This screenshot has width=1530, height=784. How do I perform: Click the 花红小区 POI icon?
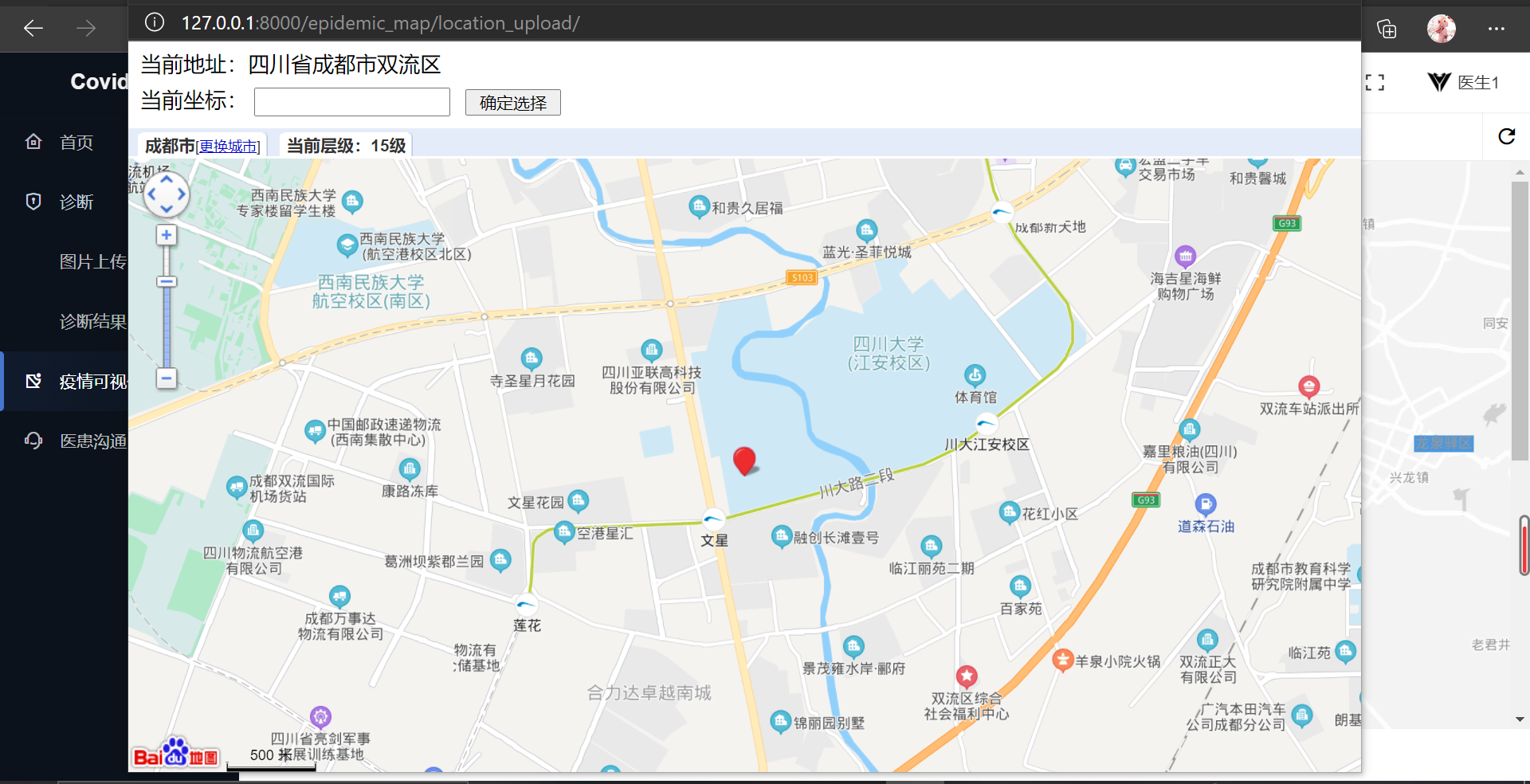click(x=1010, y=512)
